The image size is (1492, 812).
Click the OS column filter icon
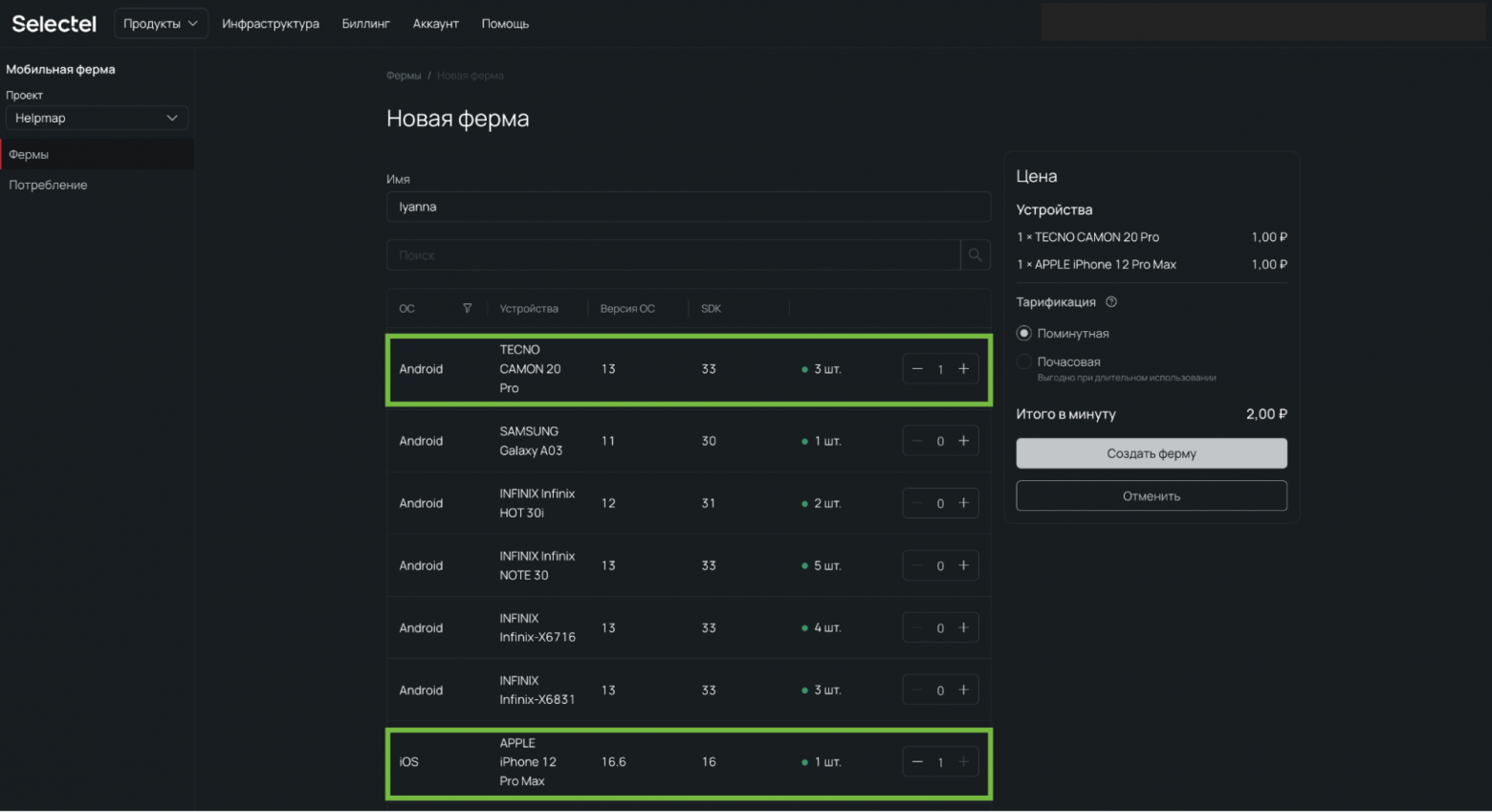(467, 308)
